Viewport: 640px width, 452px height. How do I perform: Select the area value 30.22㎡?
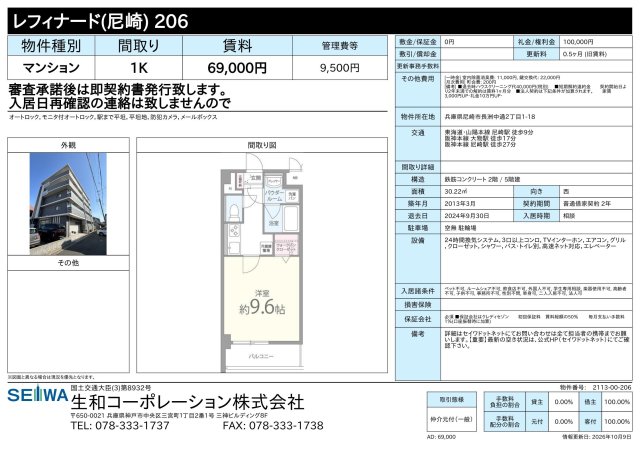pos(456,191)
